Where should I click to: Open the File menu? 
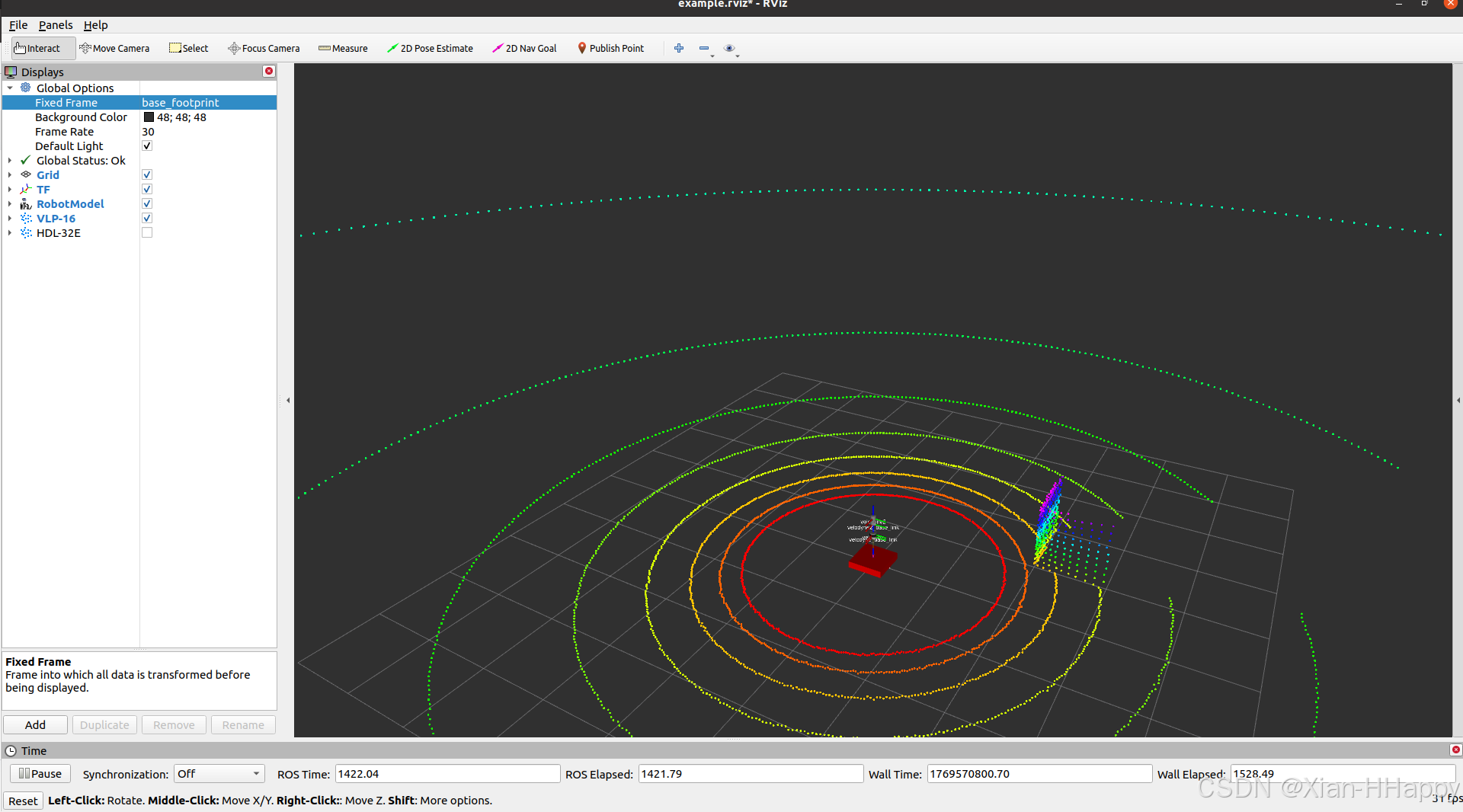[18, 25]
